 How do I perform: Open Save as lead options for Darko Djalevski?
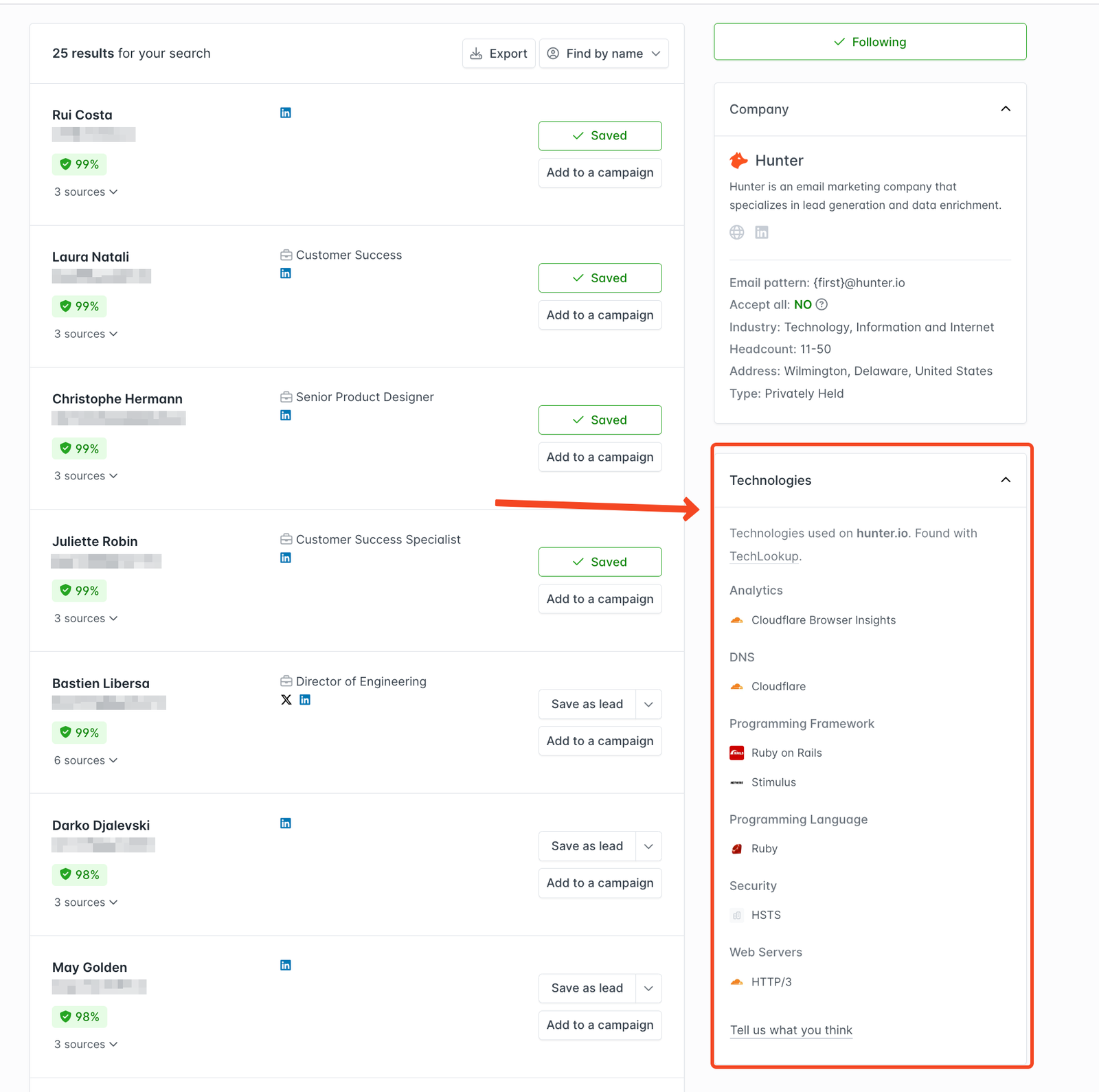(x=647, y=845)
